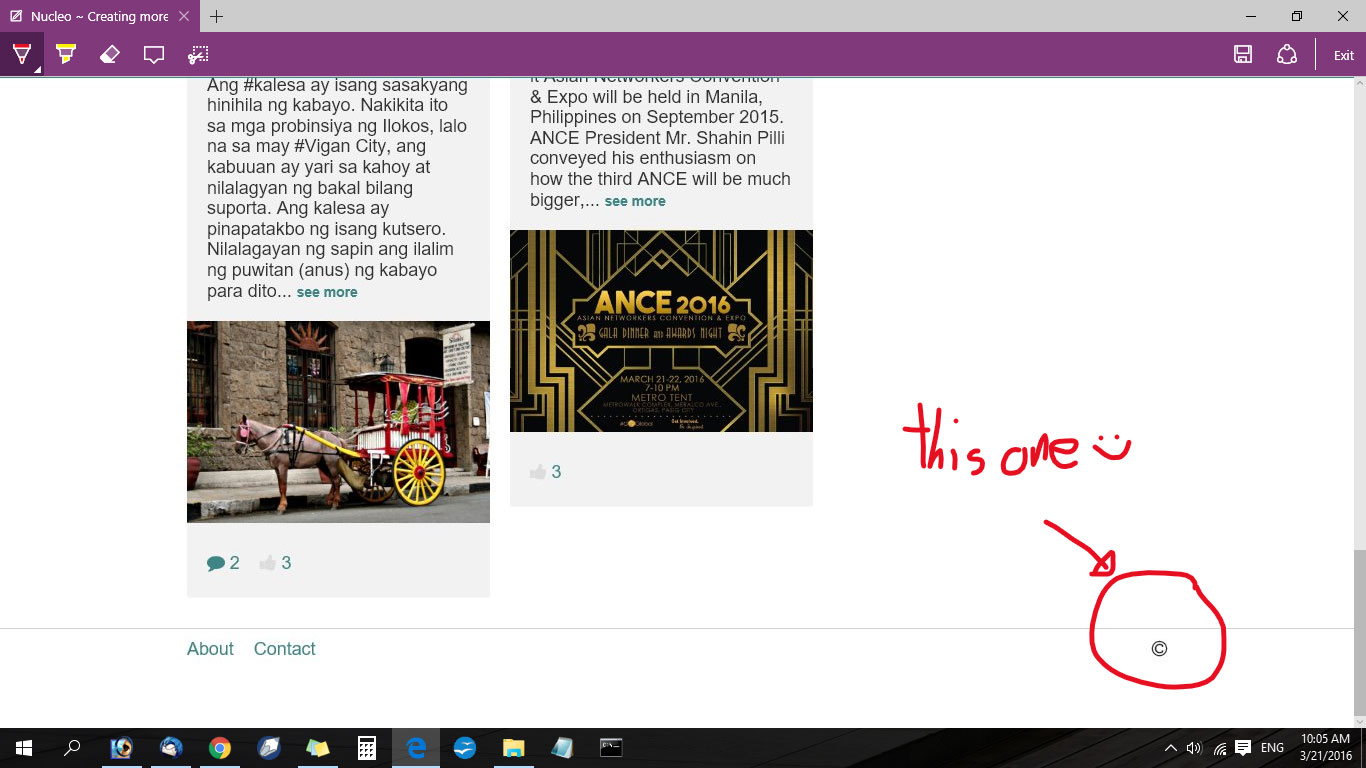Share the web note
This screenshot has width=1366, height=768.
(x=1287, y=54)
